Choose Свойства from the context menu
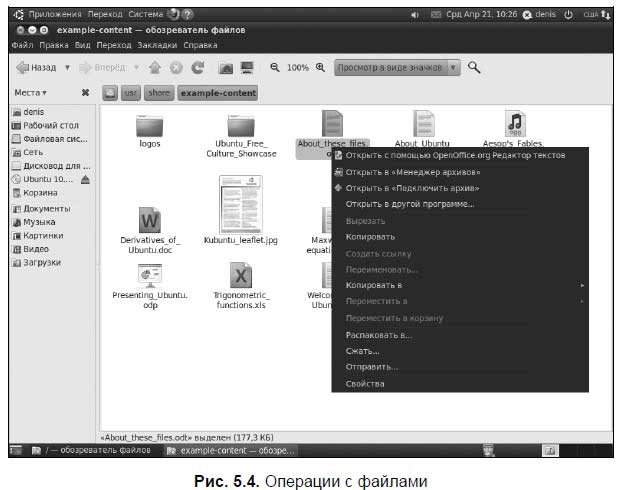The width and height of the screenshot is (621, 490). 365,383
